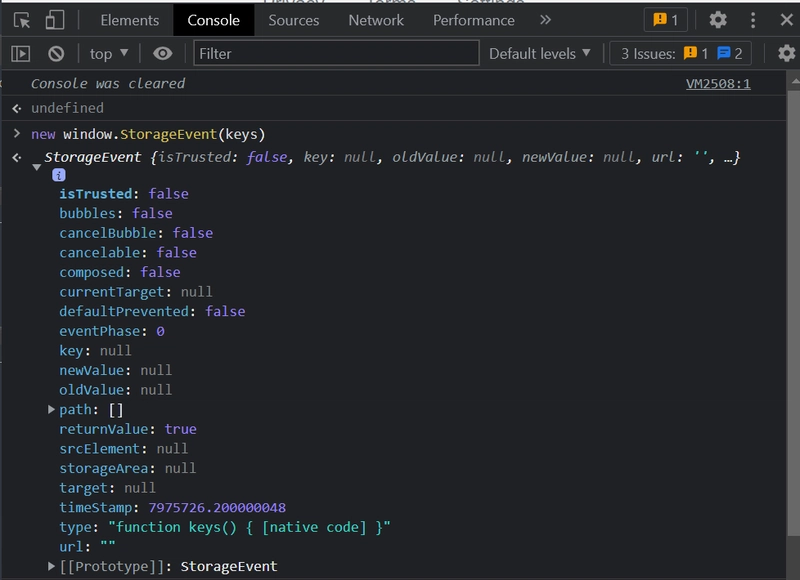The width and height of the screenshot is (800, 580).
Task: Toggle the device toolbar icon
Action: 55,20
